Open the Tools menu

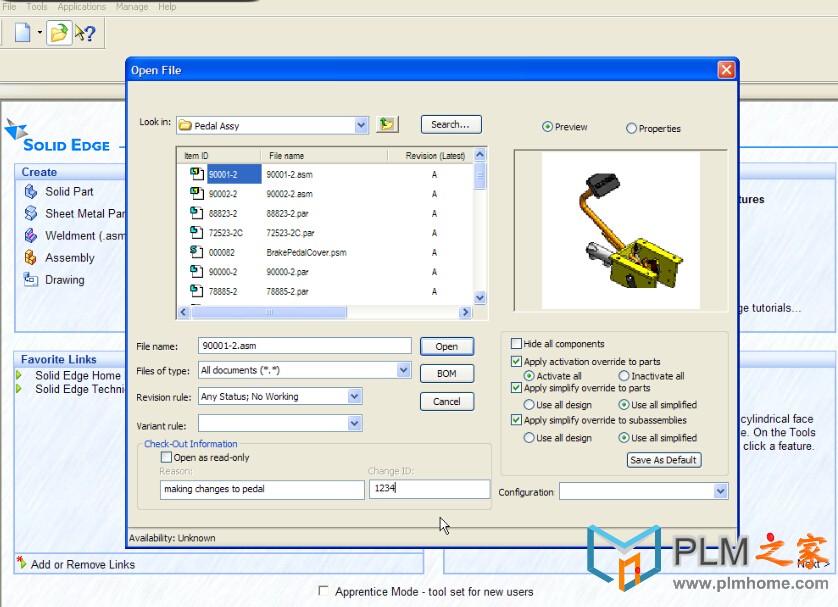point(37,6)
